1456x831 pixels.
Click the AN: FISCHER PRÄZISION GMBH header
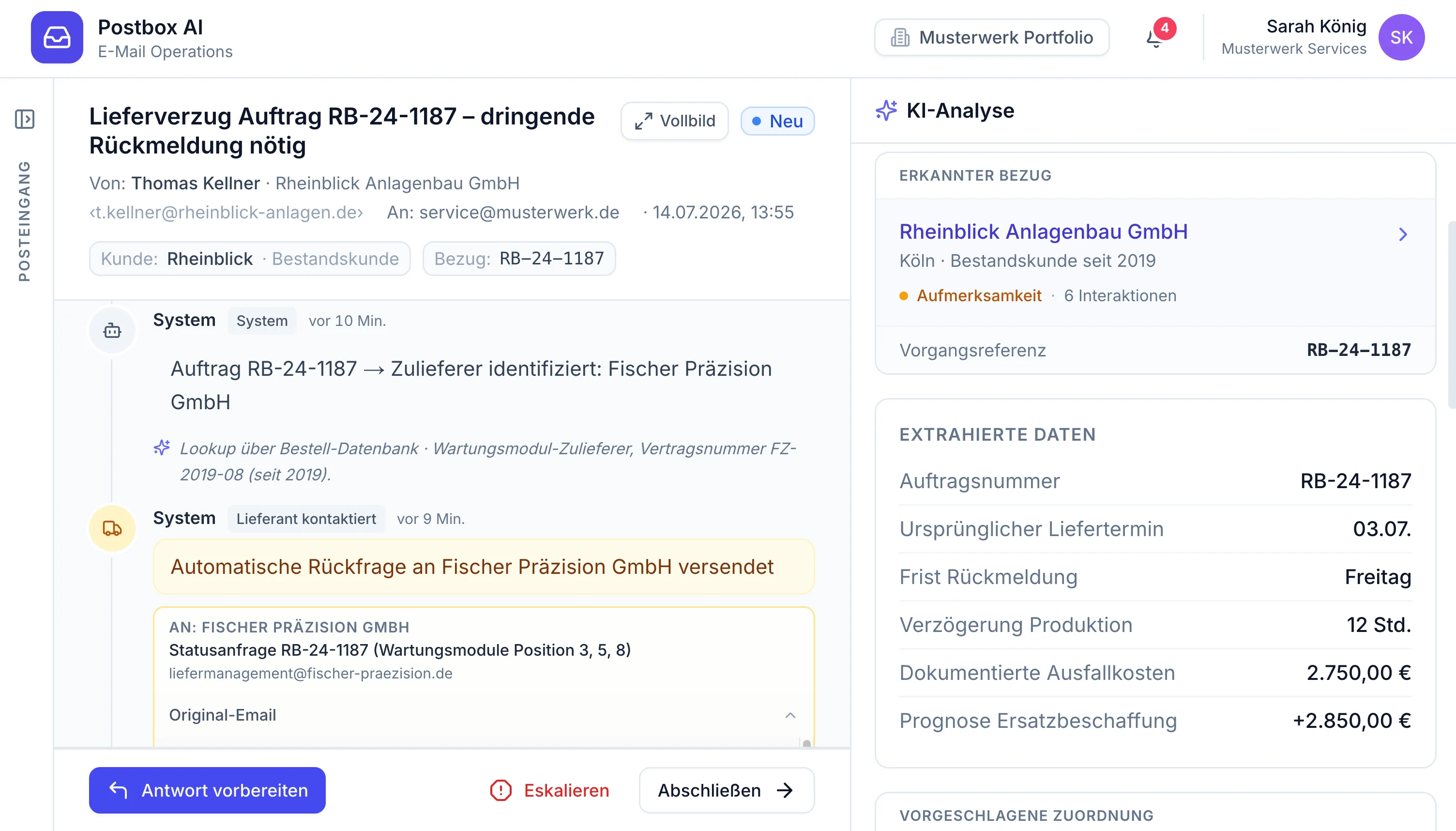tap(289, 627)
